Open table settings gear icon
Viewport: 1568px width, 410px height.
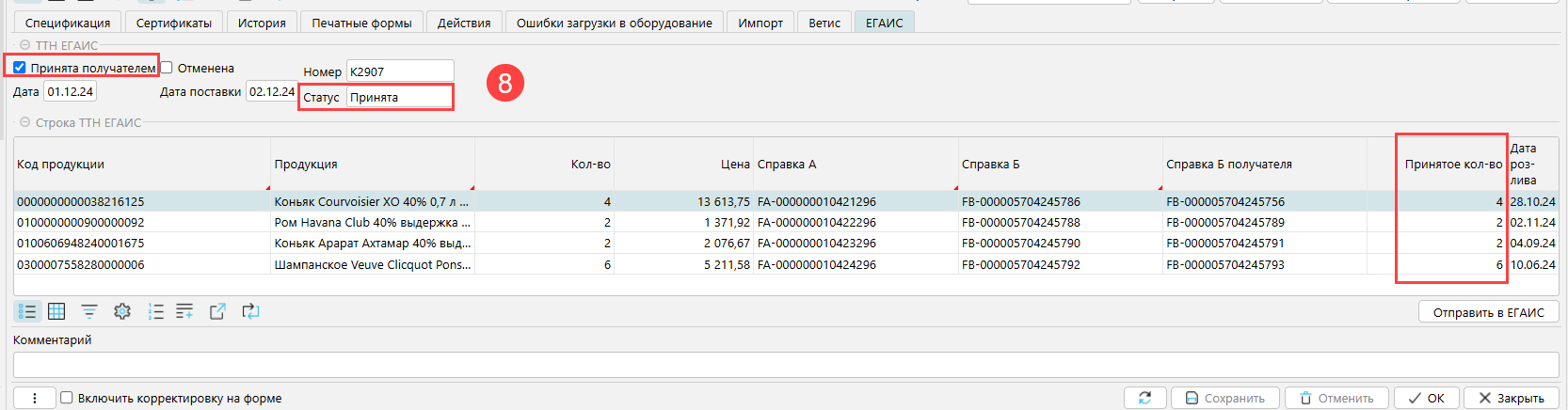[x=122, y=311]
